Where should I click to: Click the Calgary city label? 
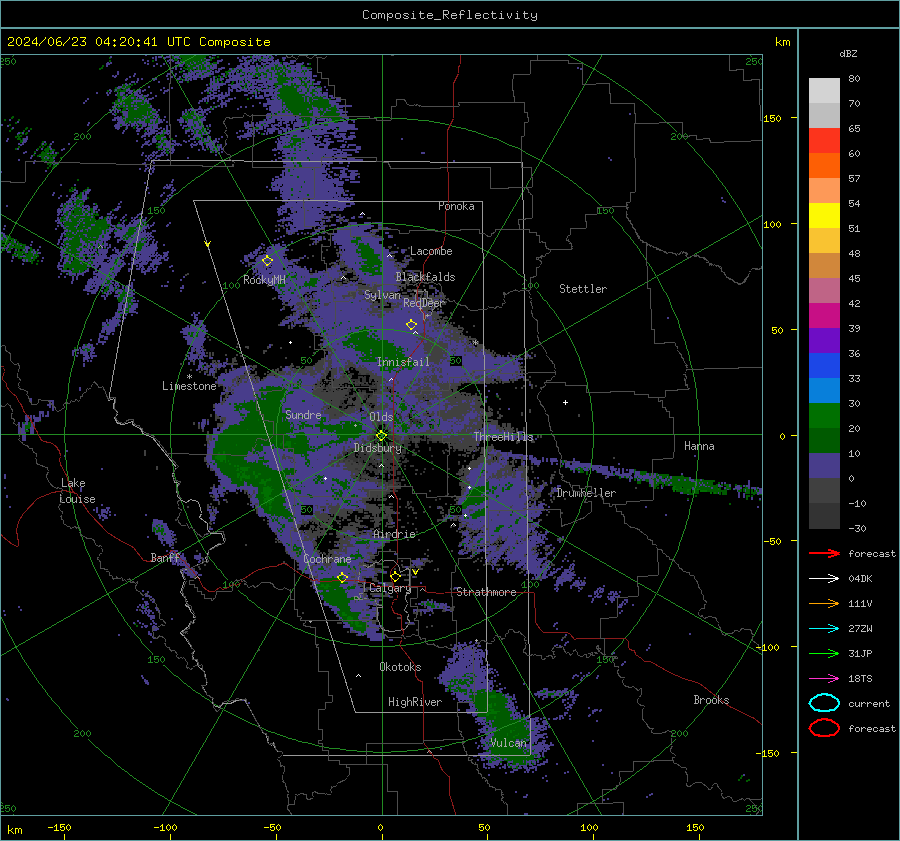(x=390, y=588)
